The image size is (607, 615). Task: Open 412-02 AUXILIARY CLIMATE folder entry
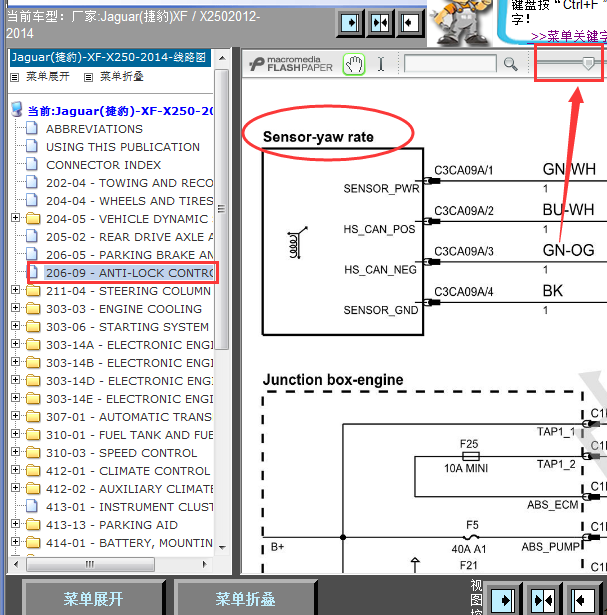pos(129,489)
